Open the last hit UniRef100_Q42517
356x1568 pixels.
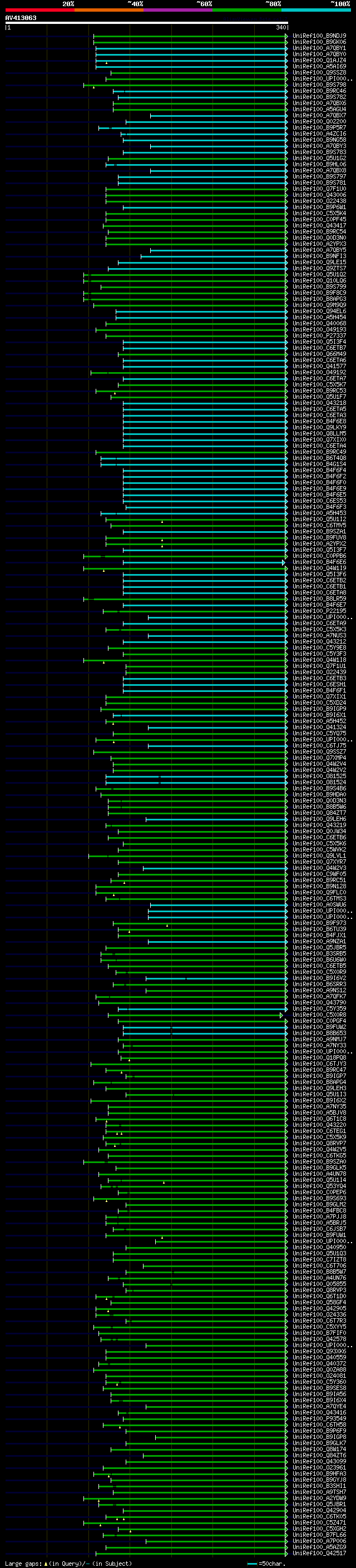319,1553
